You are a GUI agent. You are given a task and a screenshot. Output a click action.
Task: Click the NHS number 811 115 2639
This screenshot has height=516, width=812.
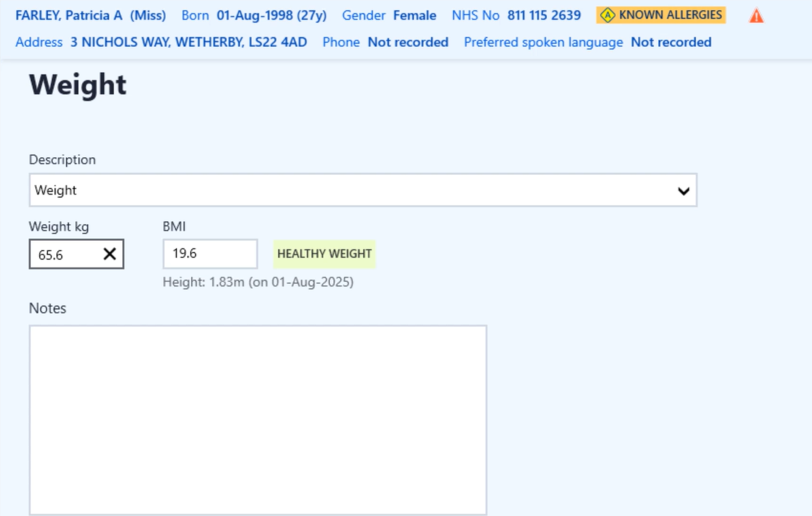(x=544, y=16)
